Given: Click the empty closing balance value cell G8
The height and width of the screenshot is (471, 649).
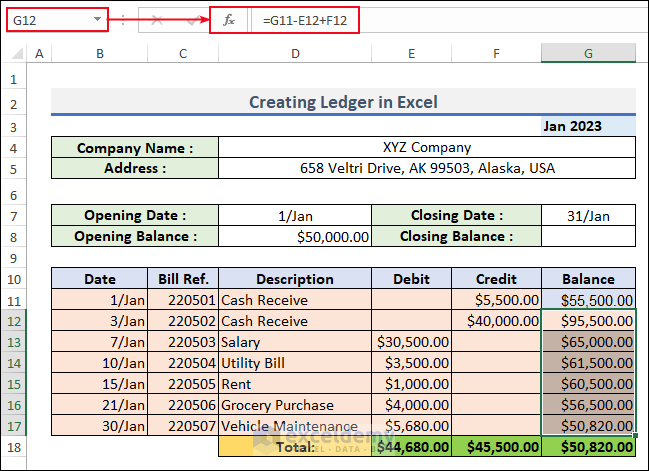Looking at the screenshot, I should click(588, 236).
